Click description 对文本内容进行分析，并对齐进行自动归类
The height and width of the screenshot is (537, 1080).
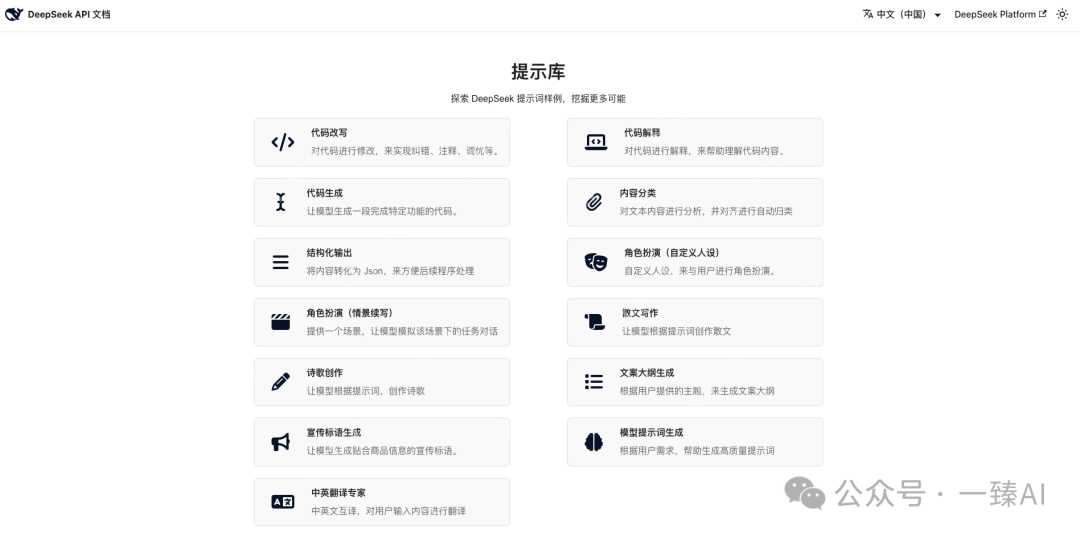[706, 211]
